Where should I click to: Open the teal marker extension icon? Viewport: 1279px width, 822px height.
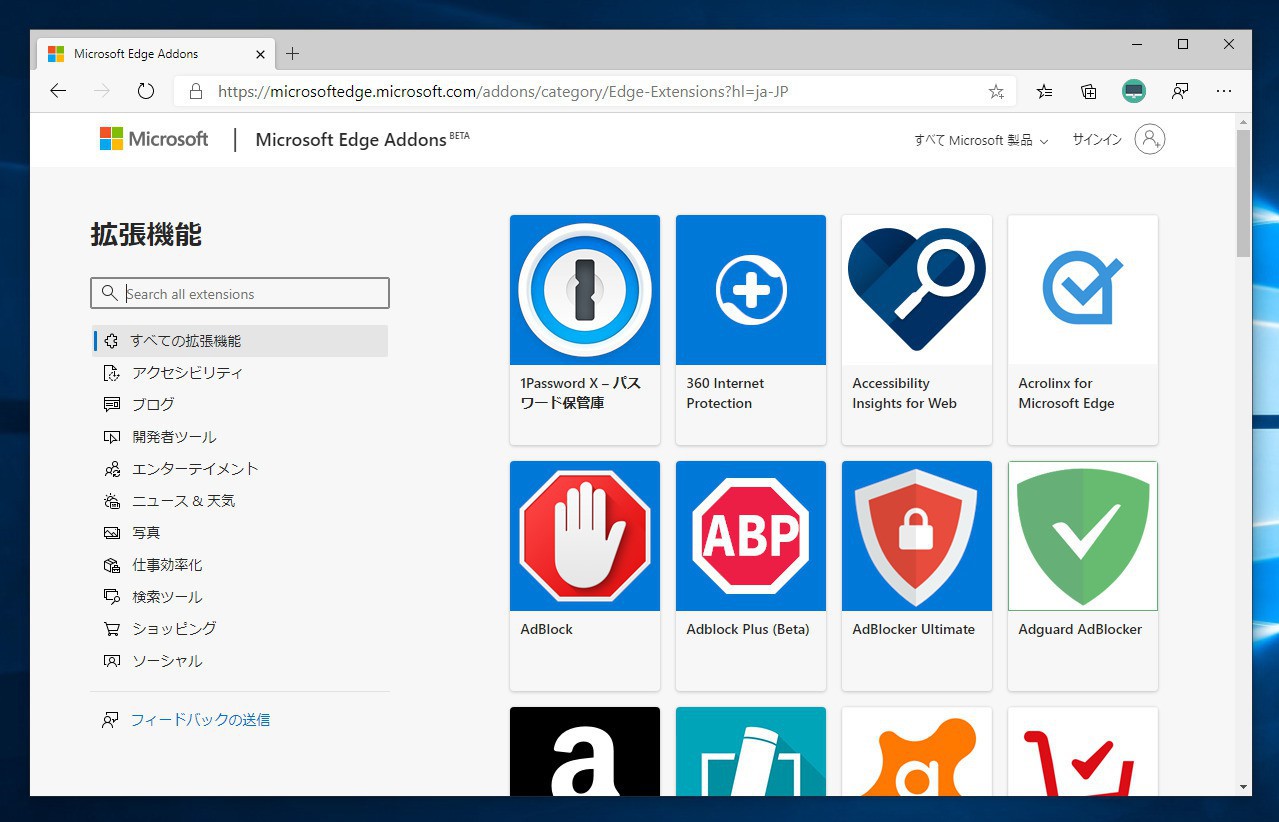[x=751, y=751]
